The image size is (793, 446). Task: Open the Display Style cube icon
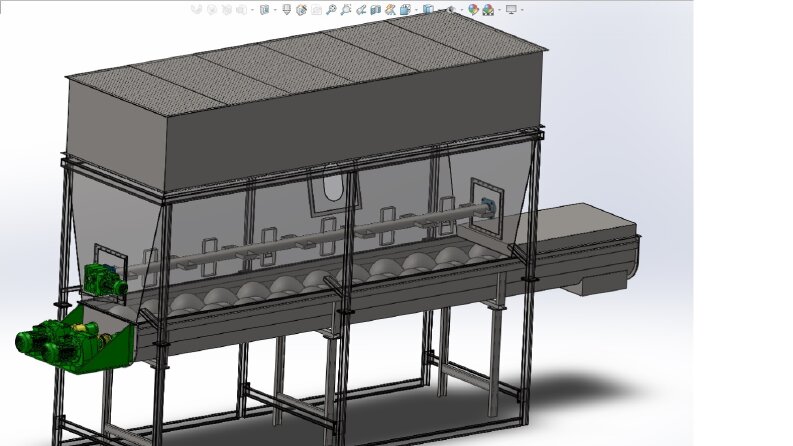[428, 10]
